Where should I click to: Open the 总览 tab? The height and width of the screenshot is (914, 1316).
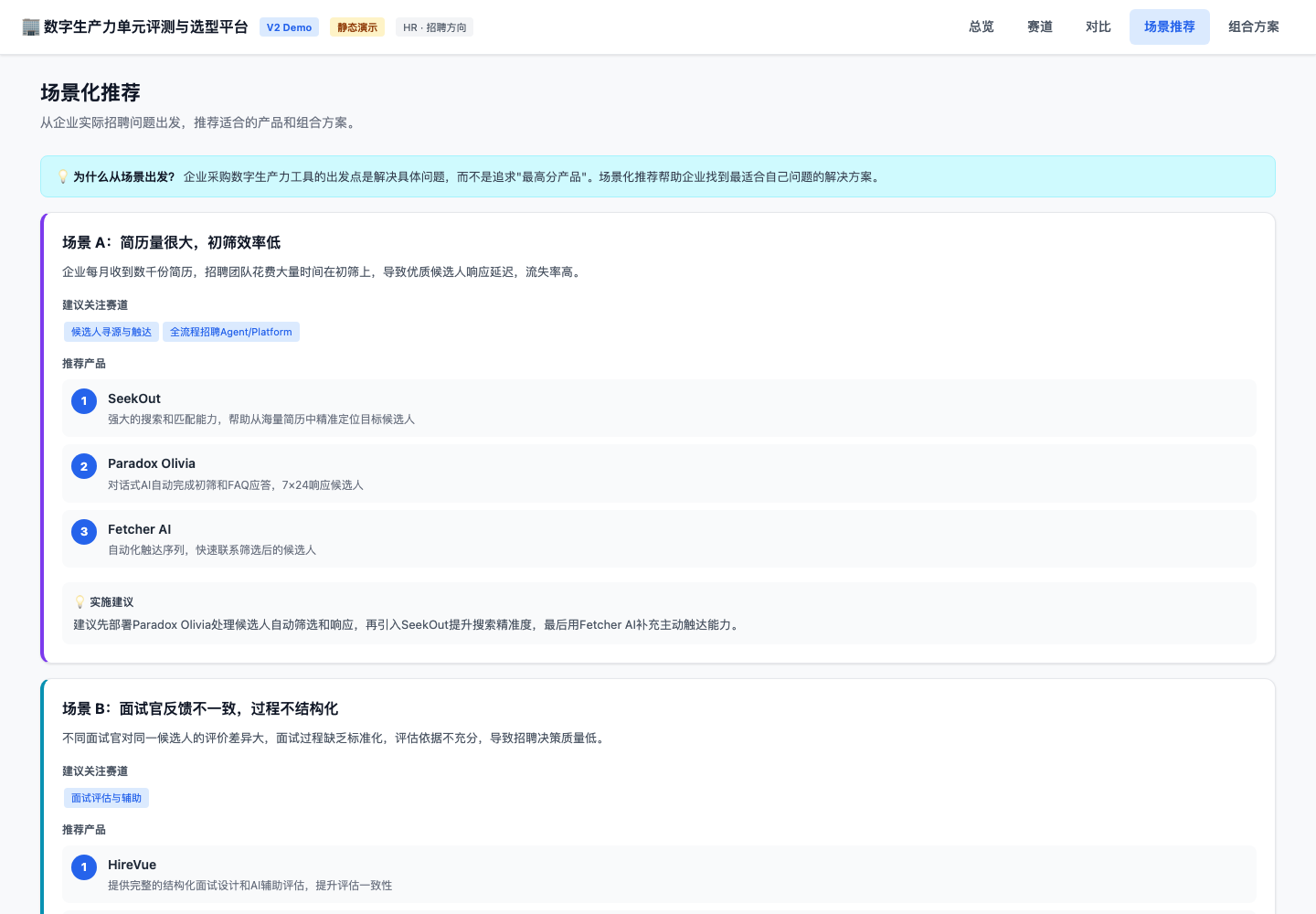(x=982, y=27)
